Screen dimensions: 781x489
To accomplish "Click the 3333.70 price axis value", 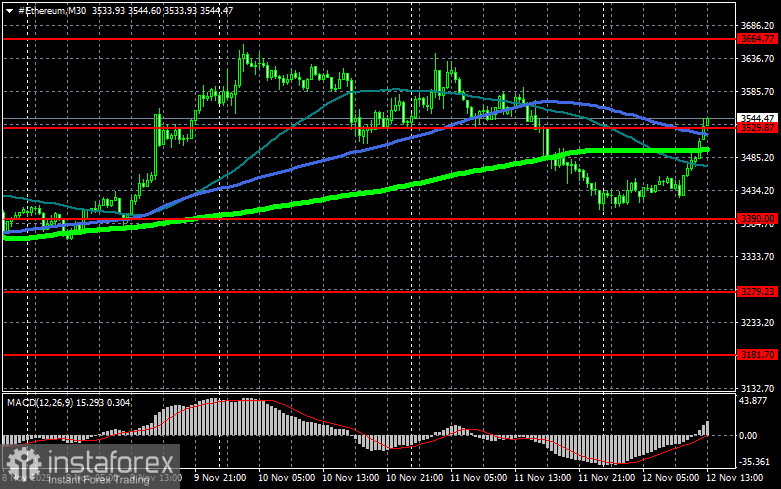I will tap(757, 256).
